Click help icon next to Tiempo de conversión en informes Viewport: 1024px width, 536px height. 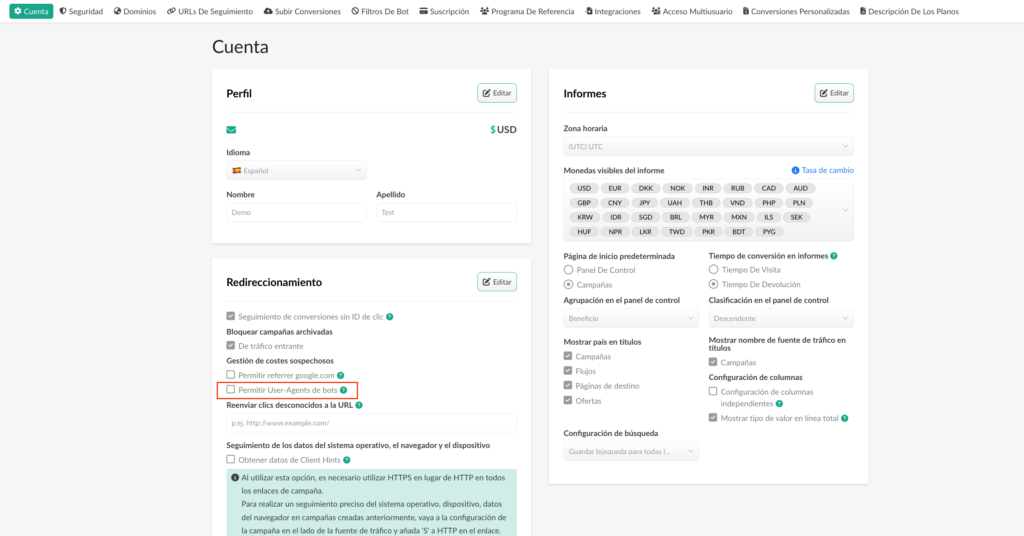click(x=834, y=256)
